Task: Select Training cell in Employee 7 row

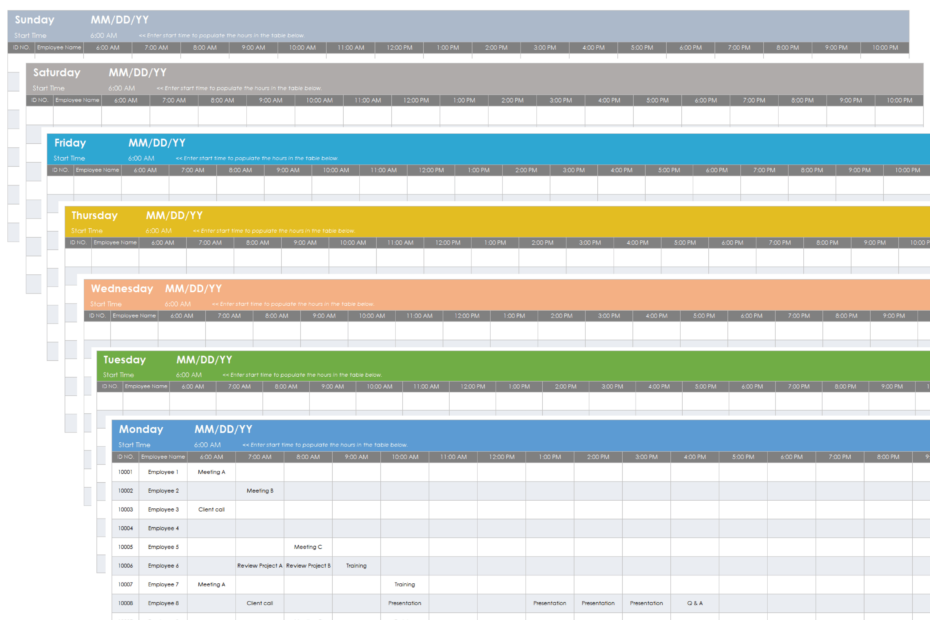Action: point(405,584)
